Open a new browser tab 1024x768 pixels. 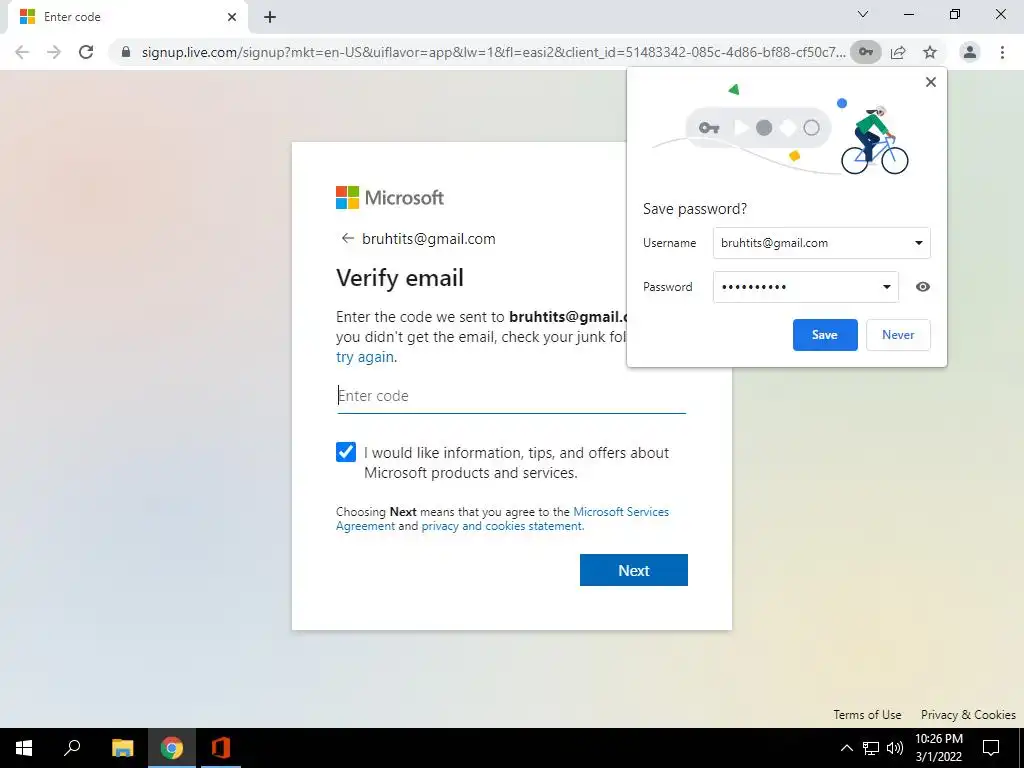coord(270,17)
